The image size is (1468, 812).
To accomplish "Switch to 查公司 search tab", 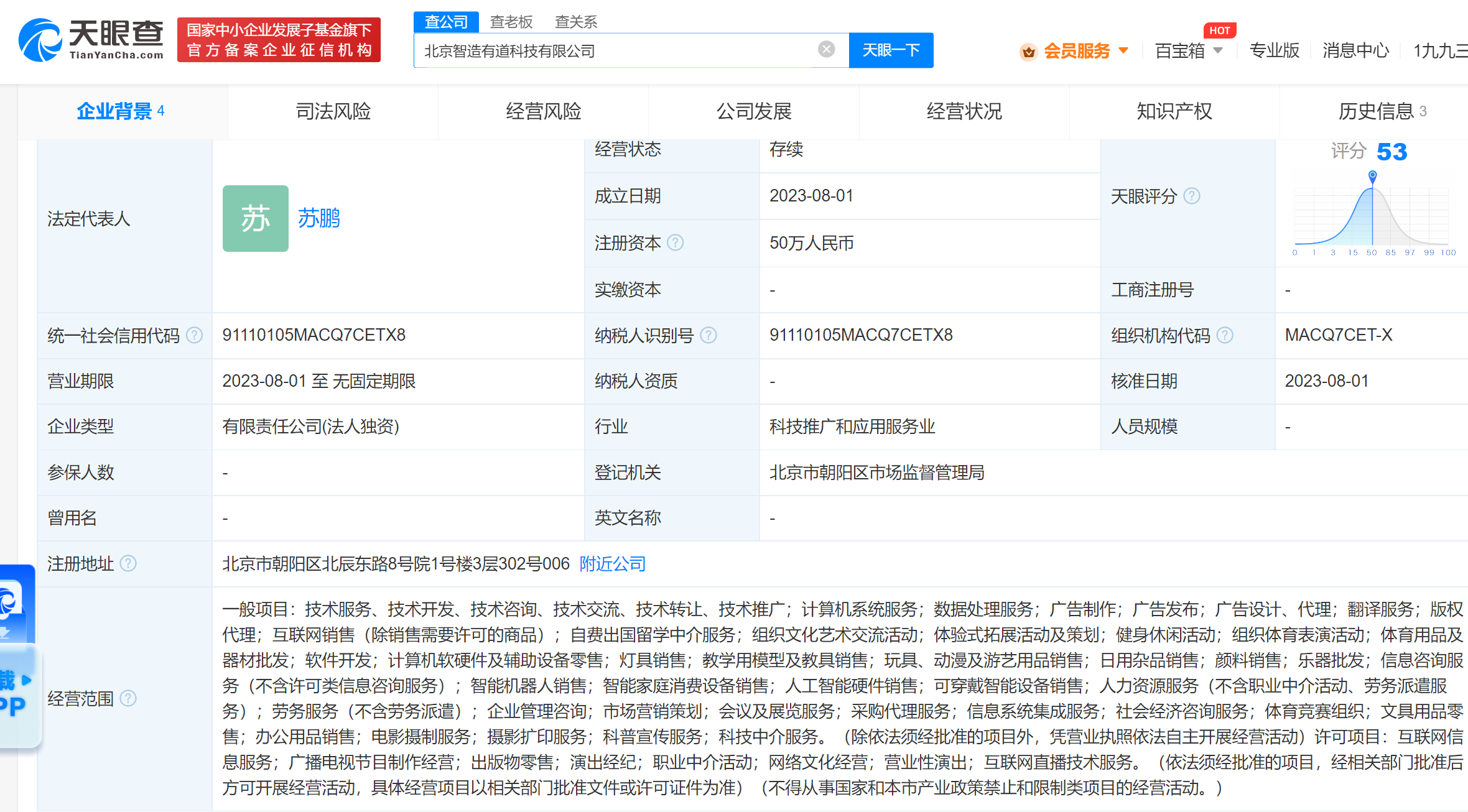I will [446, 22].
